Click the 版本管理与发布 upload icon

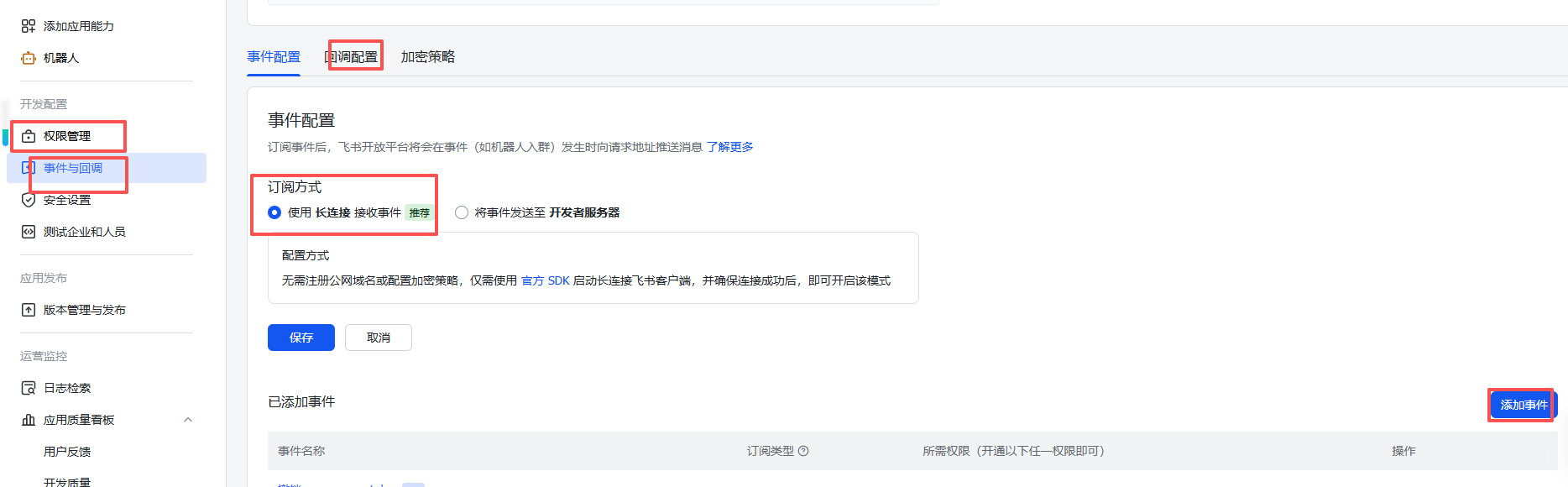pos(29,310)
